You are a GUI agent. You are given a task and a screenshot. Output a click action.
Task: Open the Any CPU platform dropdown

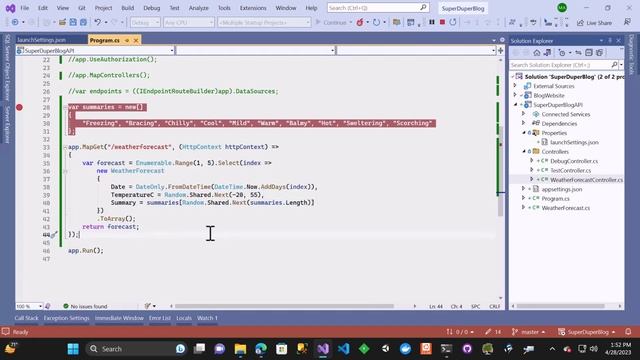pos(189,23)
